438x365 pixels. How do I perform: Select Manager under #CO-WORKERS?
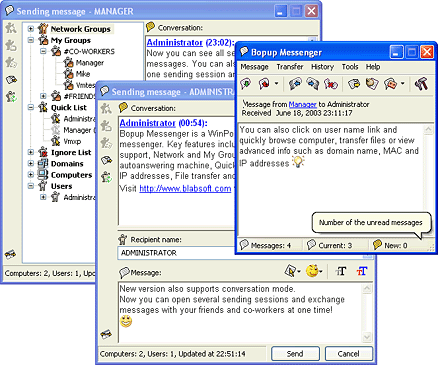pyautogui.click(x=90, y=63)
